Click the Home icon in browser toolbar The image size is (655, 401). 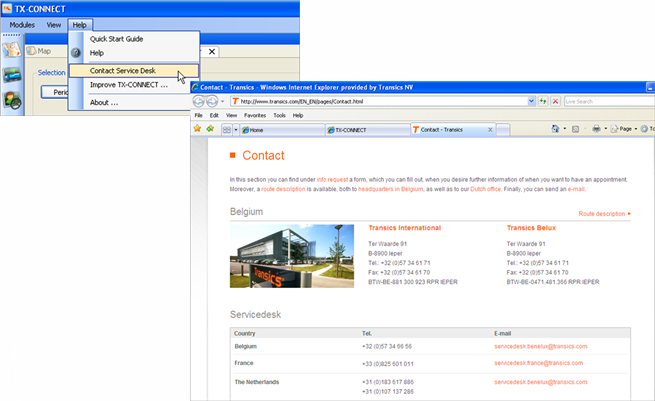pyautogui.click(x=555, y=130)
